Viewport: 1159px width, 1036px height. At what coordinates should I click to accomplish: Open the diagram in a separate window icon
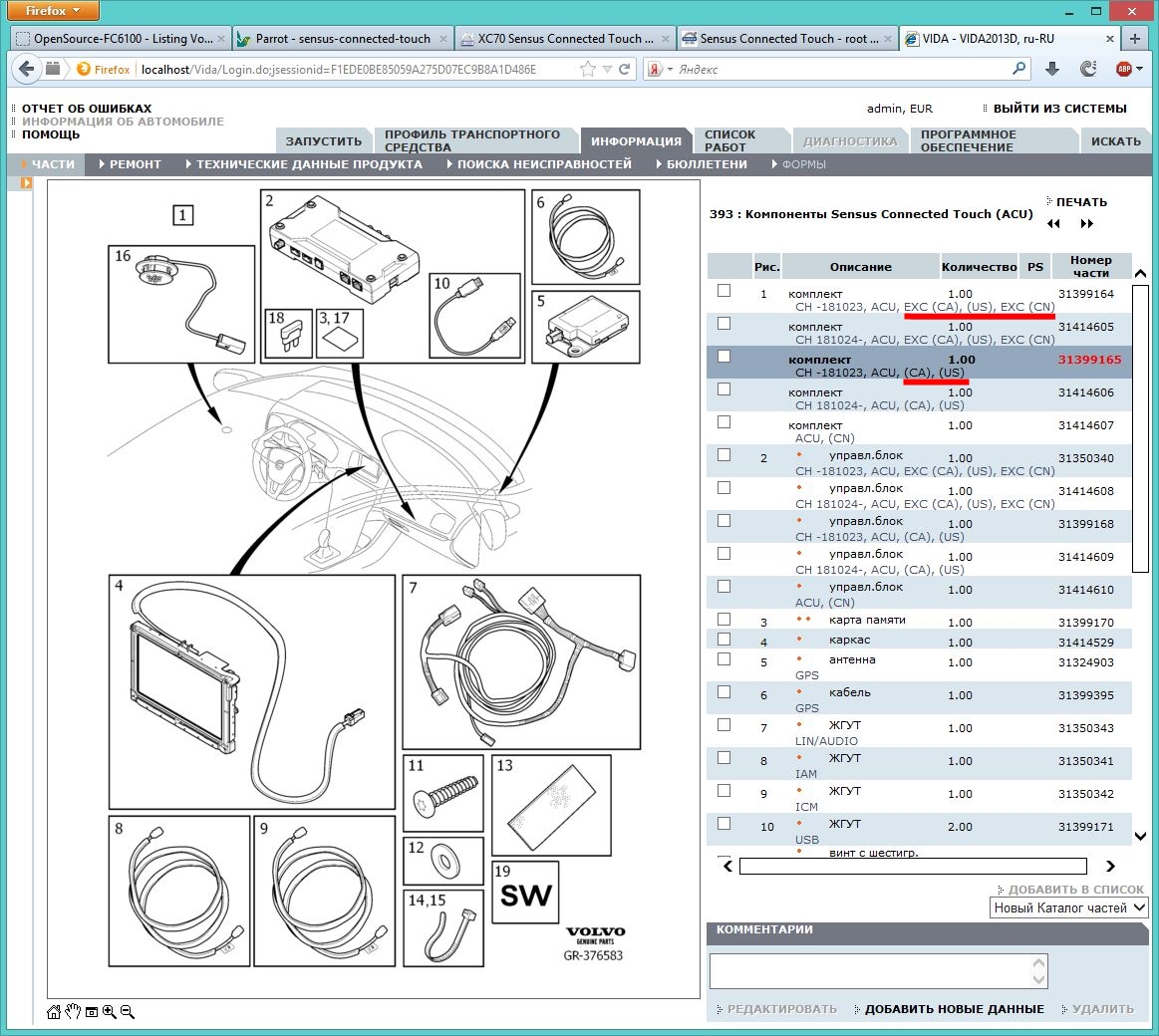(x=92, y=1012)
